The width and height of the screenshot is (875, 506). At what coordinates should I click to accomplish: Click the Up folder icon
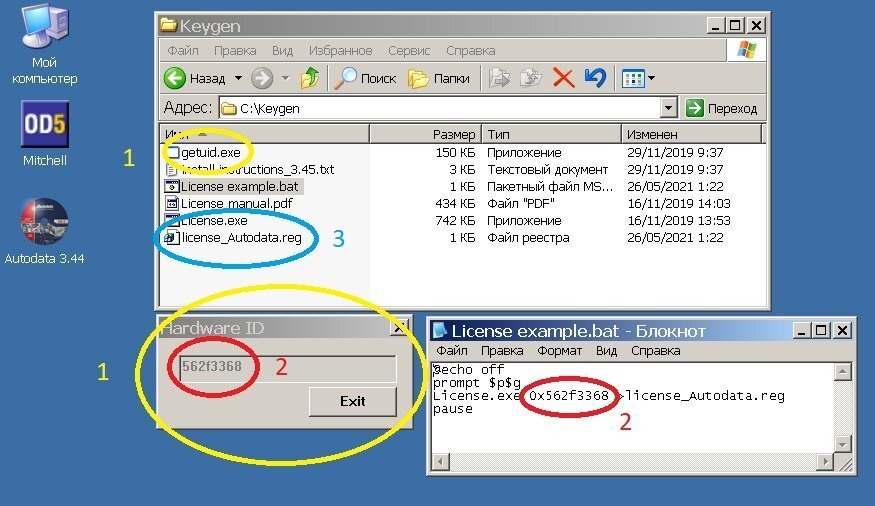[310, 78]
